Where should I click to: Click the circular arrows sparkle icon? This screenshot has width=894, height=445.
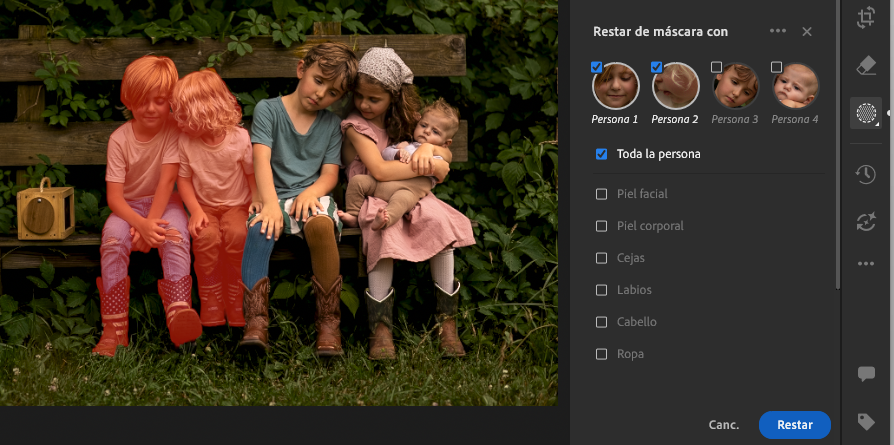tap(866, 222)
